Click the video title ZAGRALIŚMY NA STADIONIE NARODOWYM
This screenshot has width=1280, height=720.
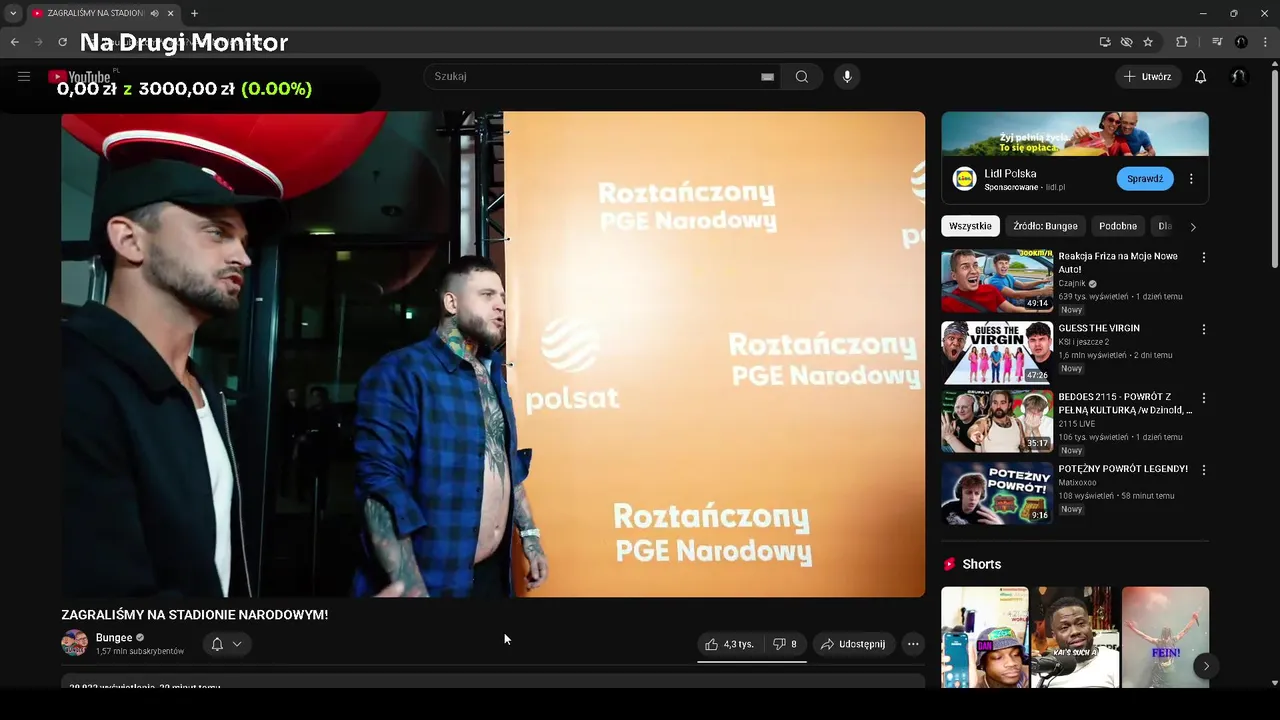click(195, 615)
